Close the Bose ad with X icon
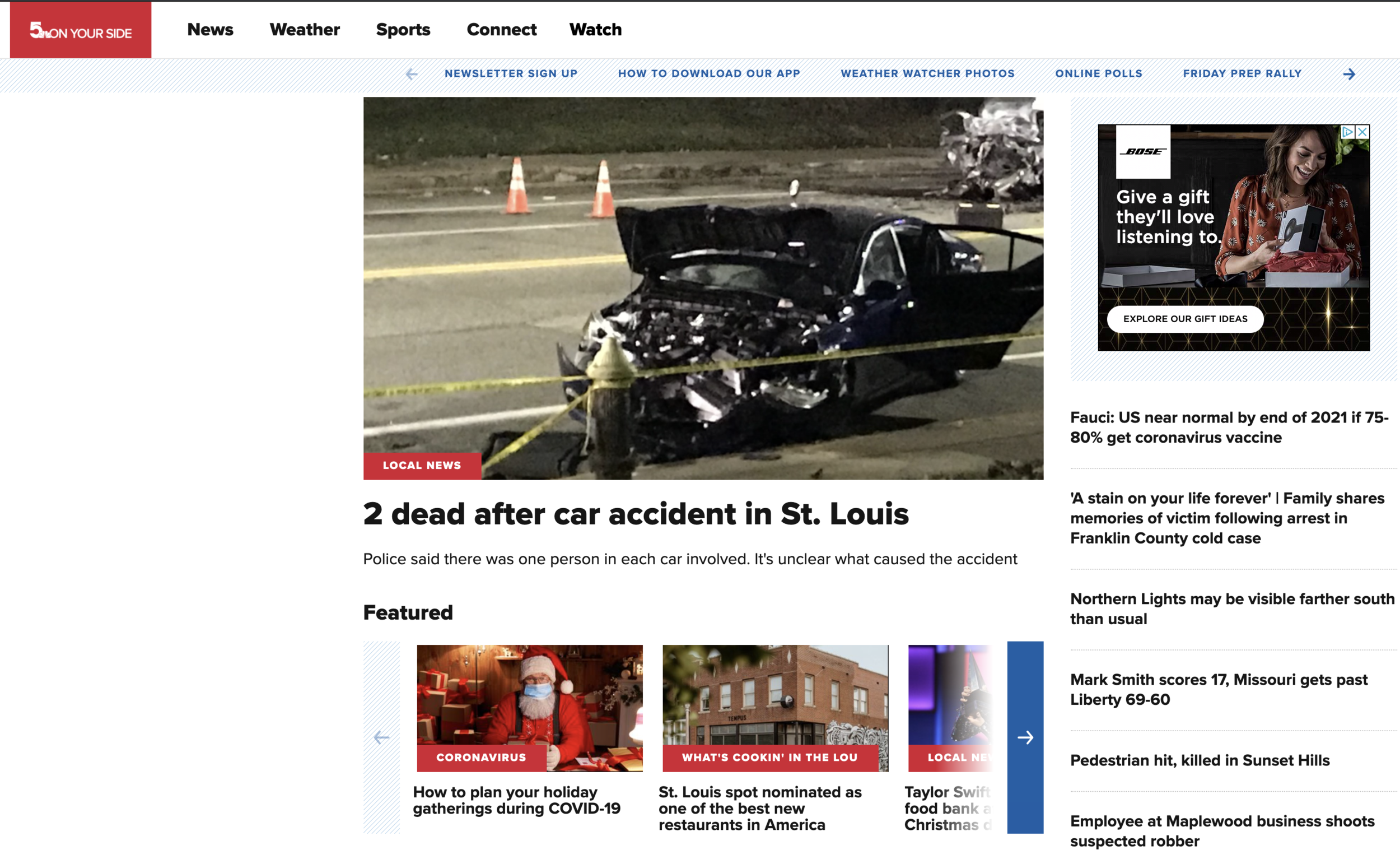The height and width of the screenshot is (850, 1400). click(x=1362, y=132)
